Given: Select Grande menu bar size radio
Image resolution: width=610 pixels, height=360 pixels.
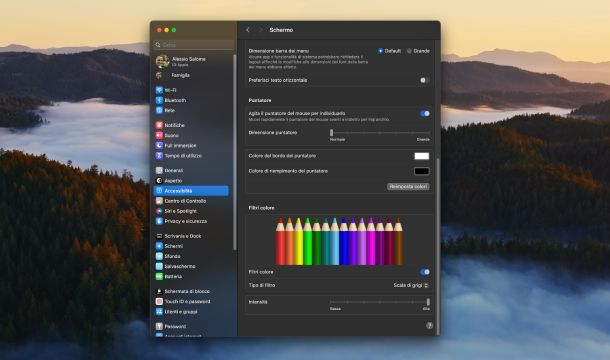Looking at the screenshot, I should (x=409, y=51).
